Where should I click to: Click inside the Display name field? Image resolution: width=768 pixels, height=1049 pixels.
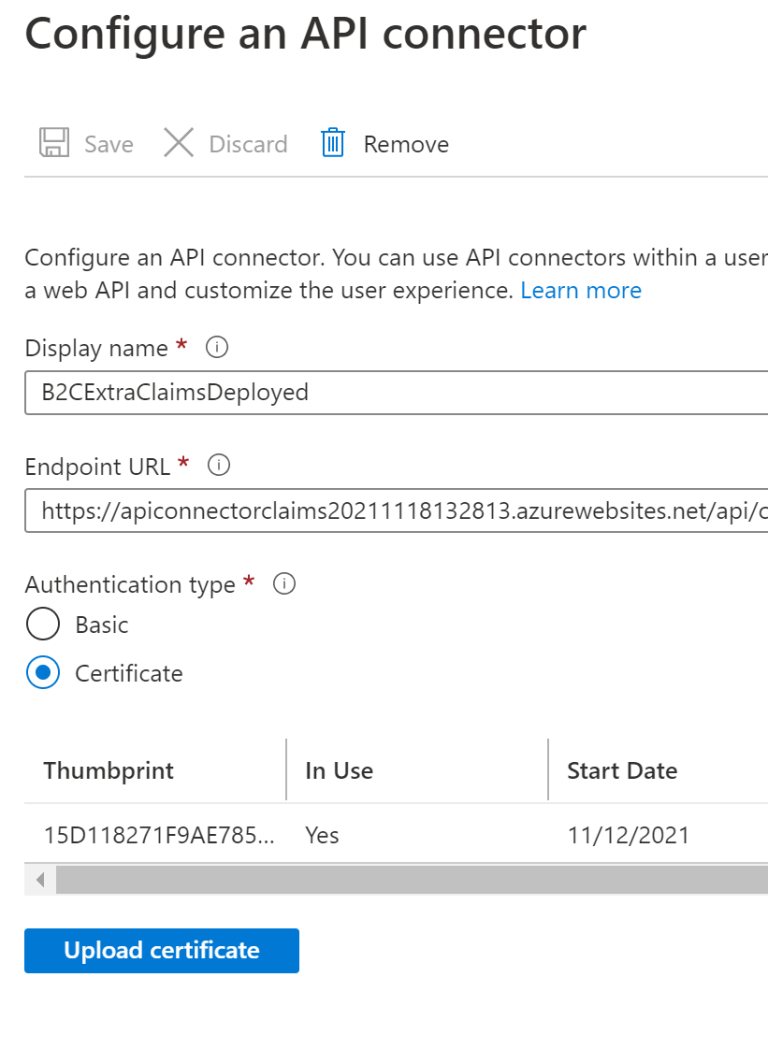(300, 392)
